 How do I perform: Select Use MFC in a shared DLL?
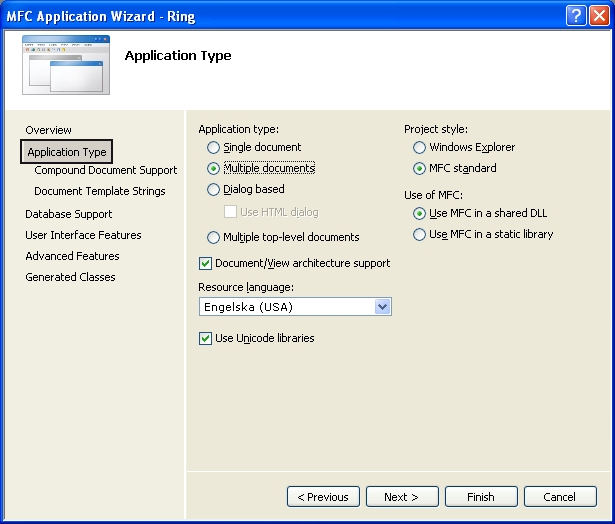pos(419,213)
